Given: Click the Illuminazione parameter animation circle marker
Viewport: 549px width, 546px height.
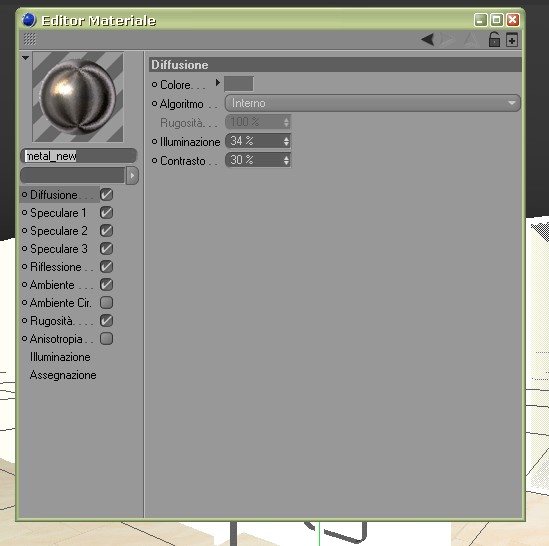Looking at the screenshot, I should coord(154,141).
